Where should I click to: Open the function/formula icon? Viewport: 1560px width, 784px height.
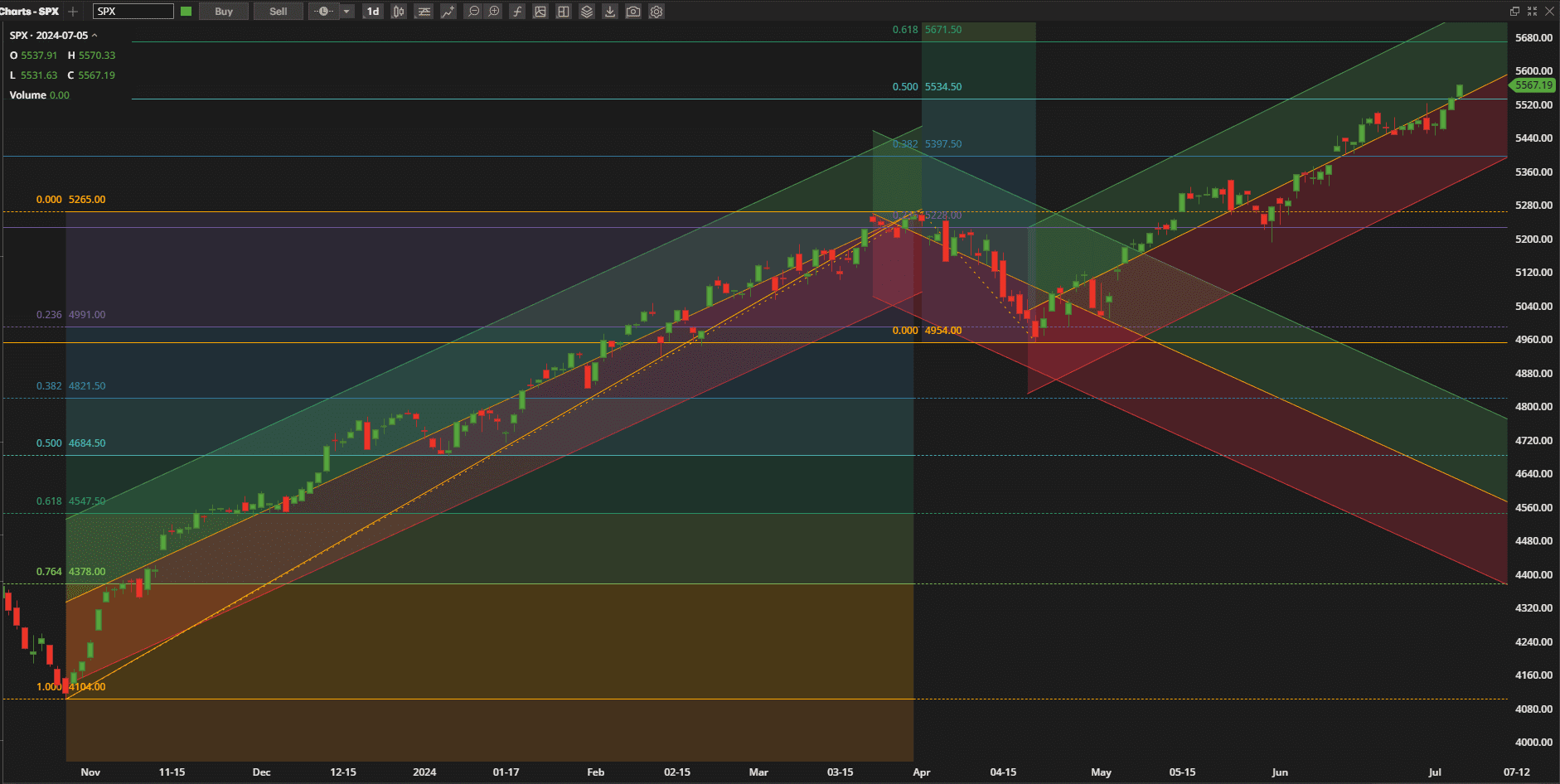click(517, 12)
